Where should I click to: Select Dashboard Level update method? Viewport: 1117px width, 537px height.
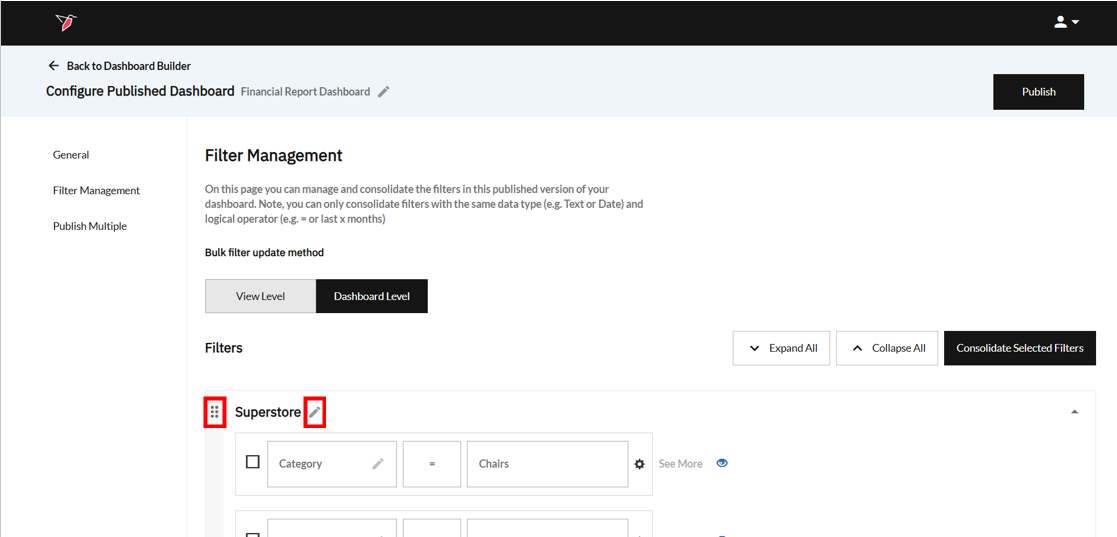click(371, 296)
